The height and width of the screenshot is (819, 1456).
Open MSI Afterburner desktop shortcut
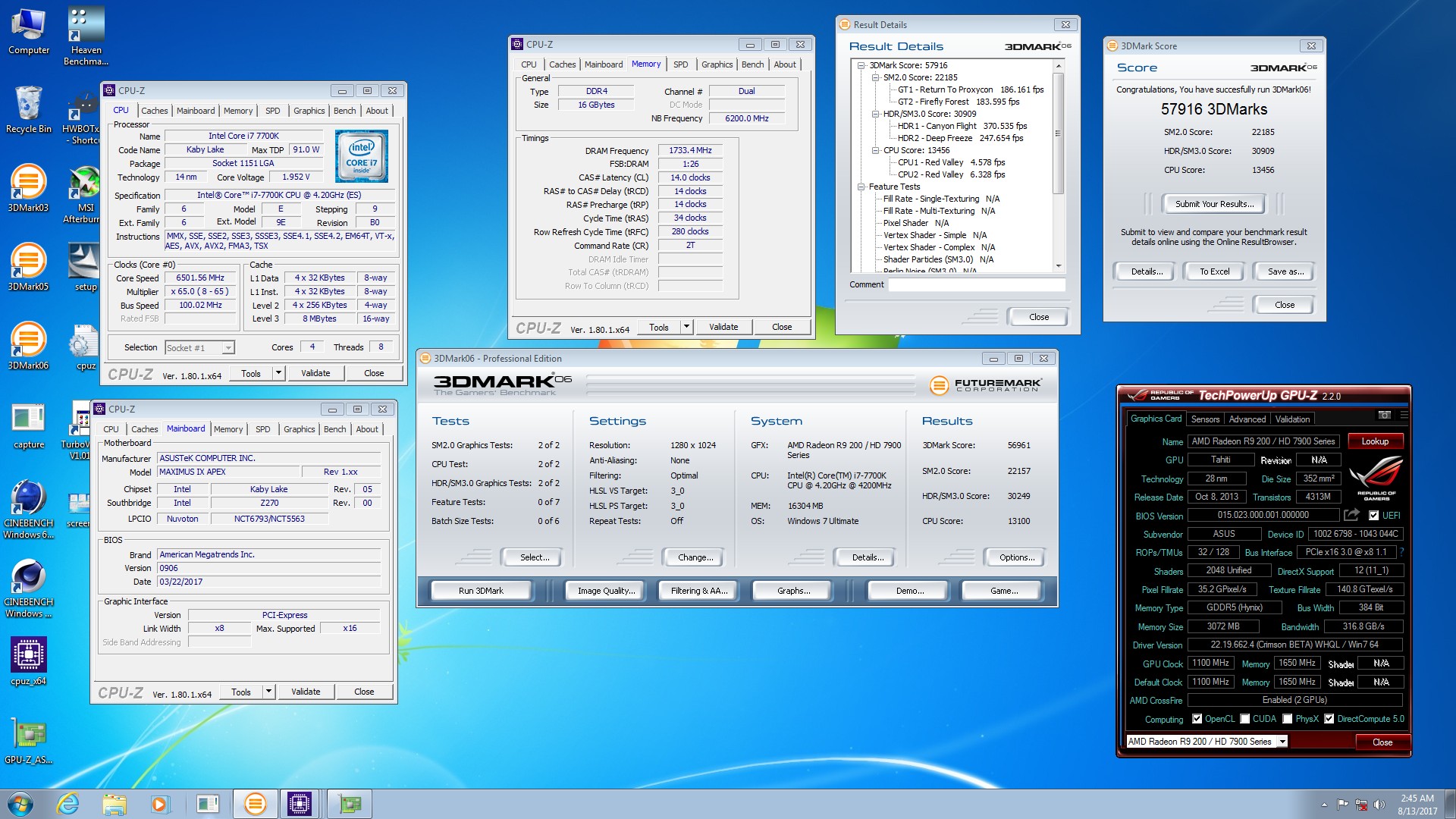tap(84, 194)
